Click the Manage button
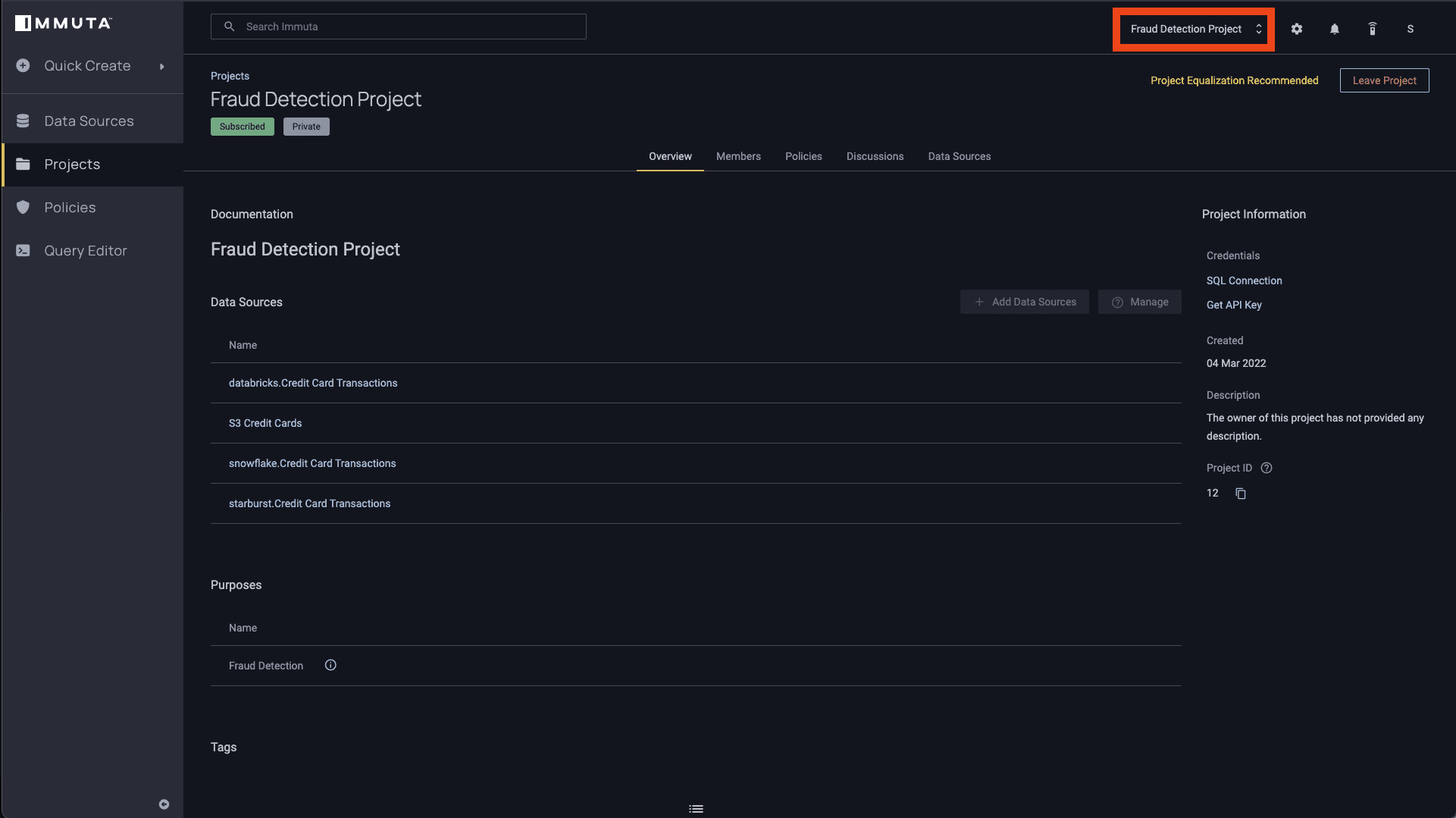Screen dimensions: 1456x818 pyautogui.click(x=1140, y=302)
